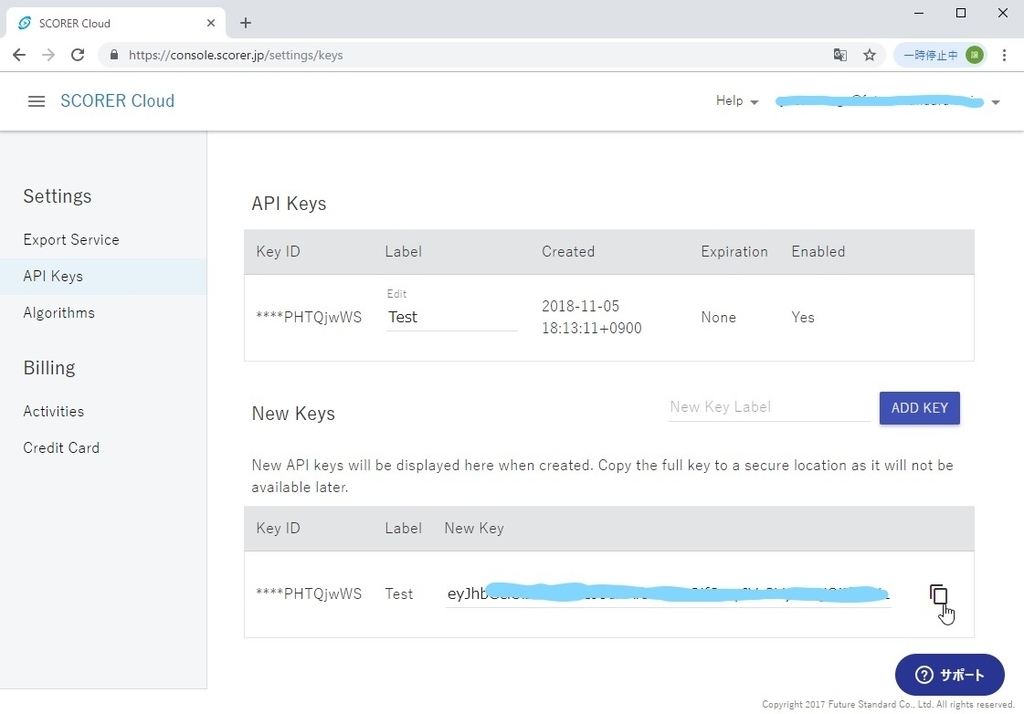Open the Google Translate page option

click(x=840, y=55)
